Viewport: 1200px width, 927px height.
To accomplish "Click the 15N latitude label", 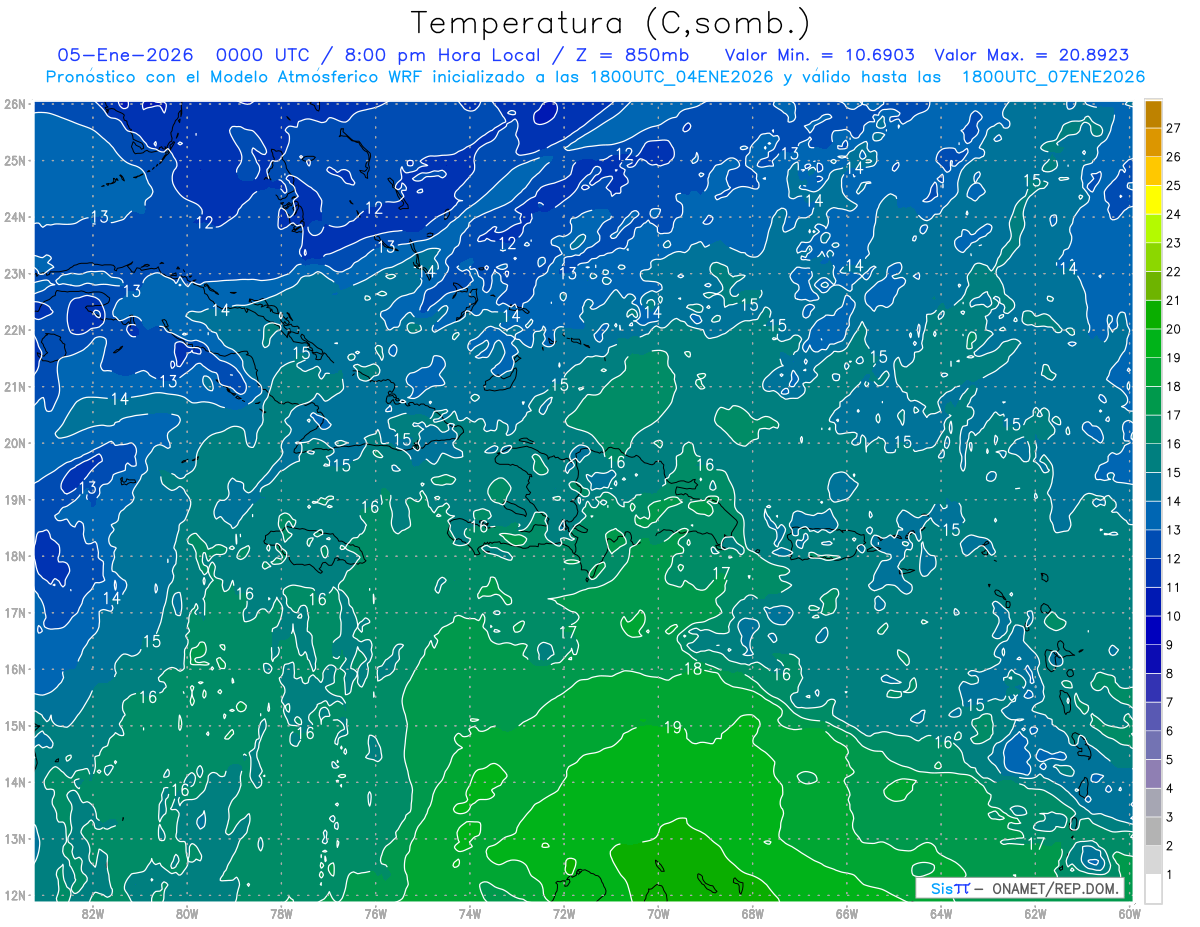I will (x=15, y=726).
